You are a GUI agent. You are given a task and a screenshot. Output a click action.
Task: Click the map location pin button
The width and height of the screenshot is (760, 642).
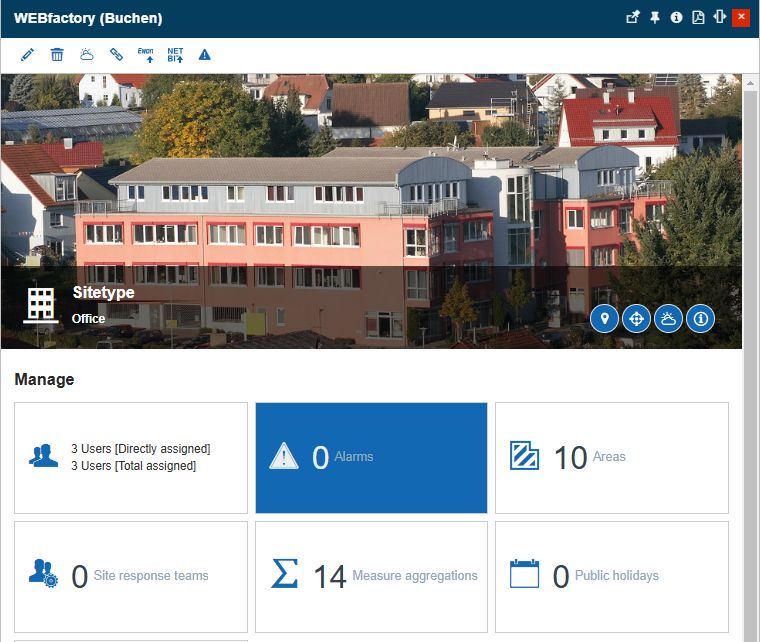[604, 319]
